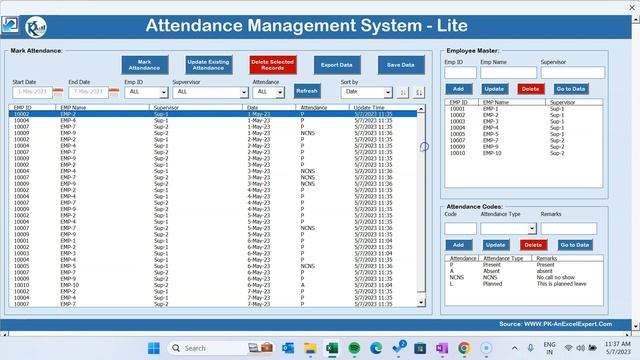Click the Save Data button
Image resolution: width=640 pixels, height=360 pixels.
(x=401, y=65)
